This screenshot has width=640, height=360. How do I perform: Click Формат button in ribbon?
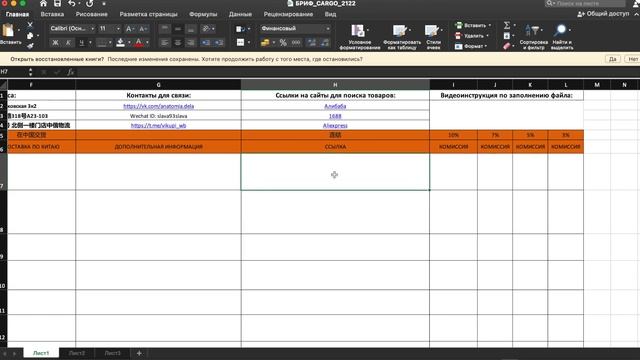pyautogui.click(x=471, y=46)
